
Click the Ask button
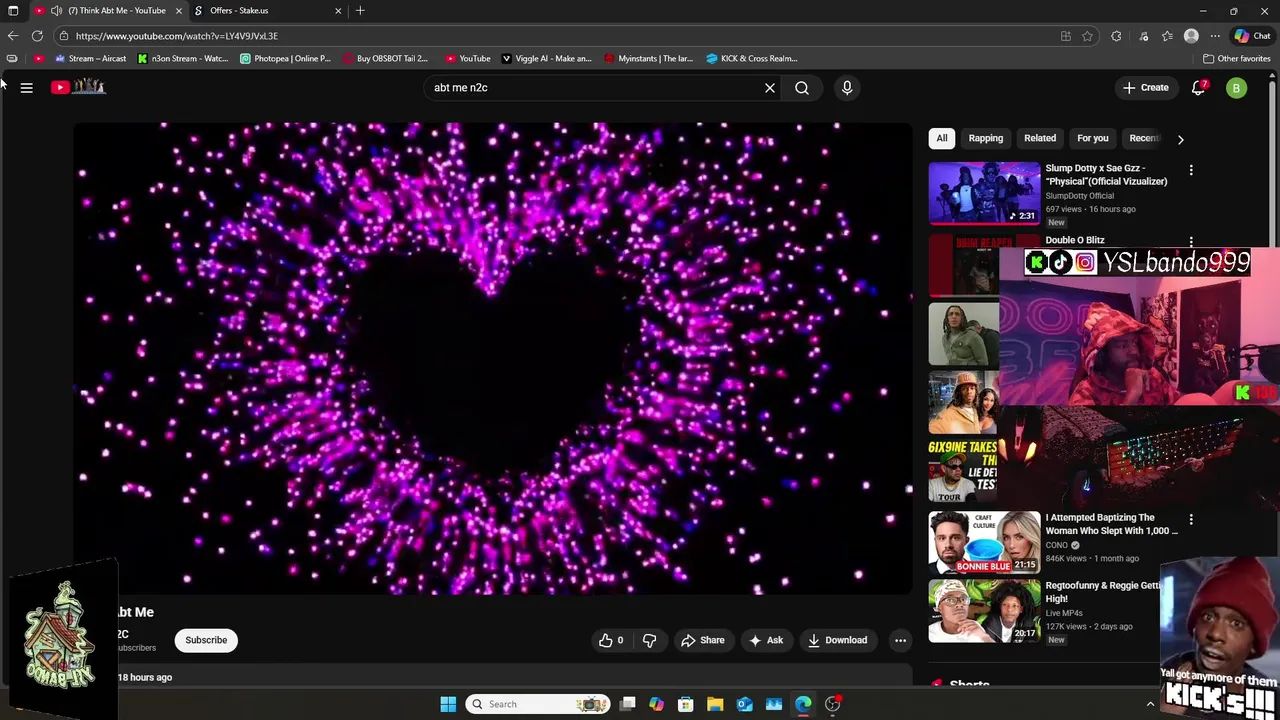[765, 640]
